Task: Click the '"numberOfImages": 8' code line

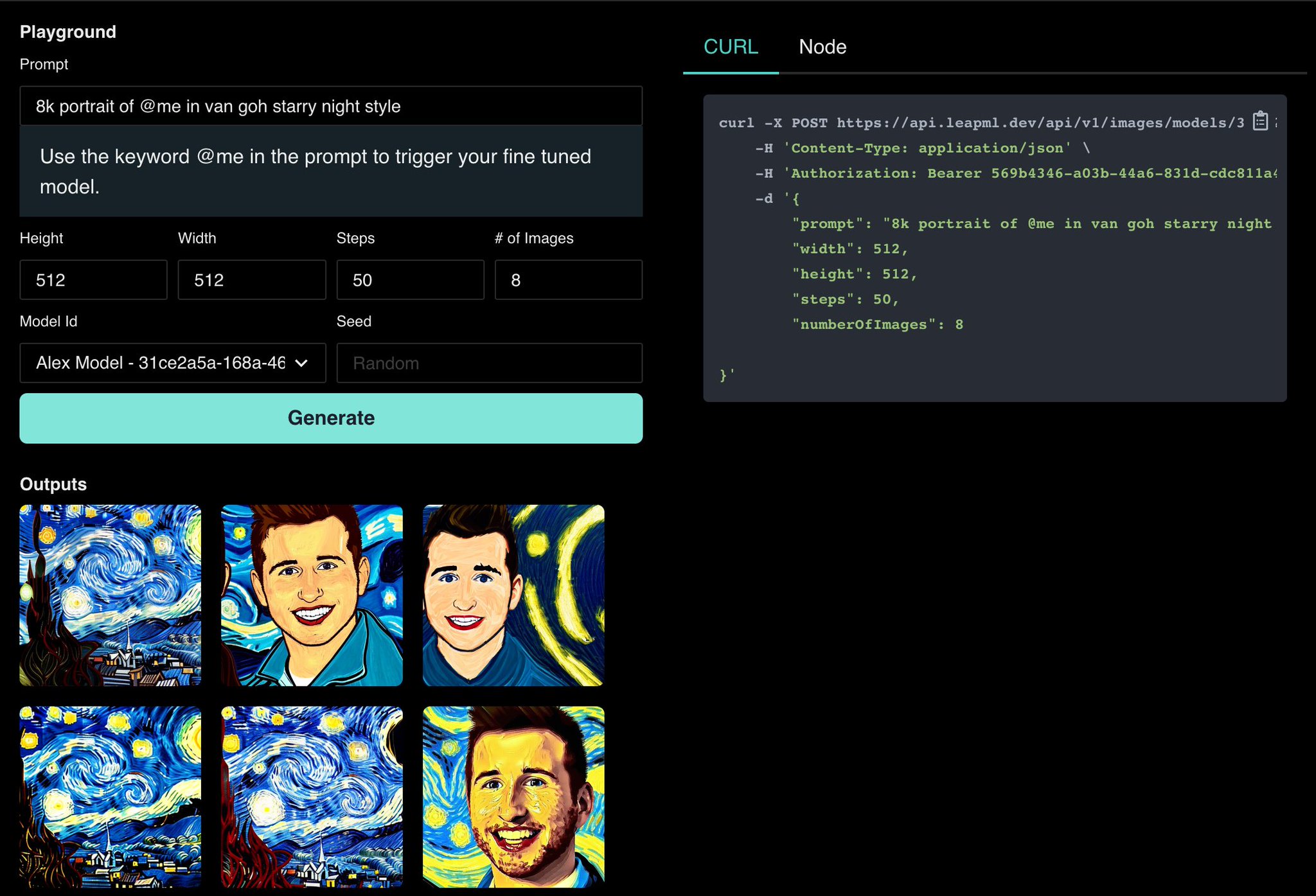Action: [877, 324]
